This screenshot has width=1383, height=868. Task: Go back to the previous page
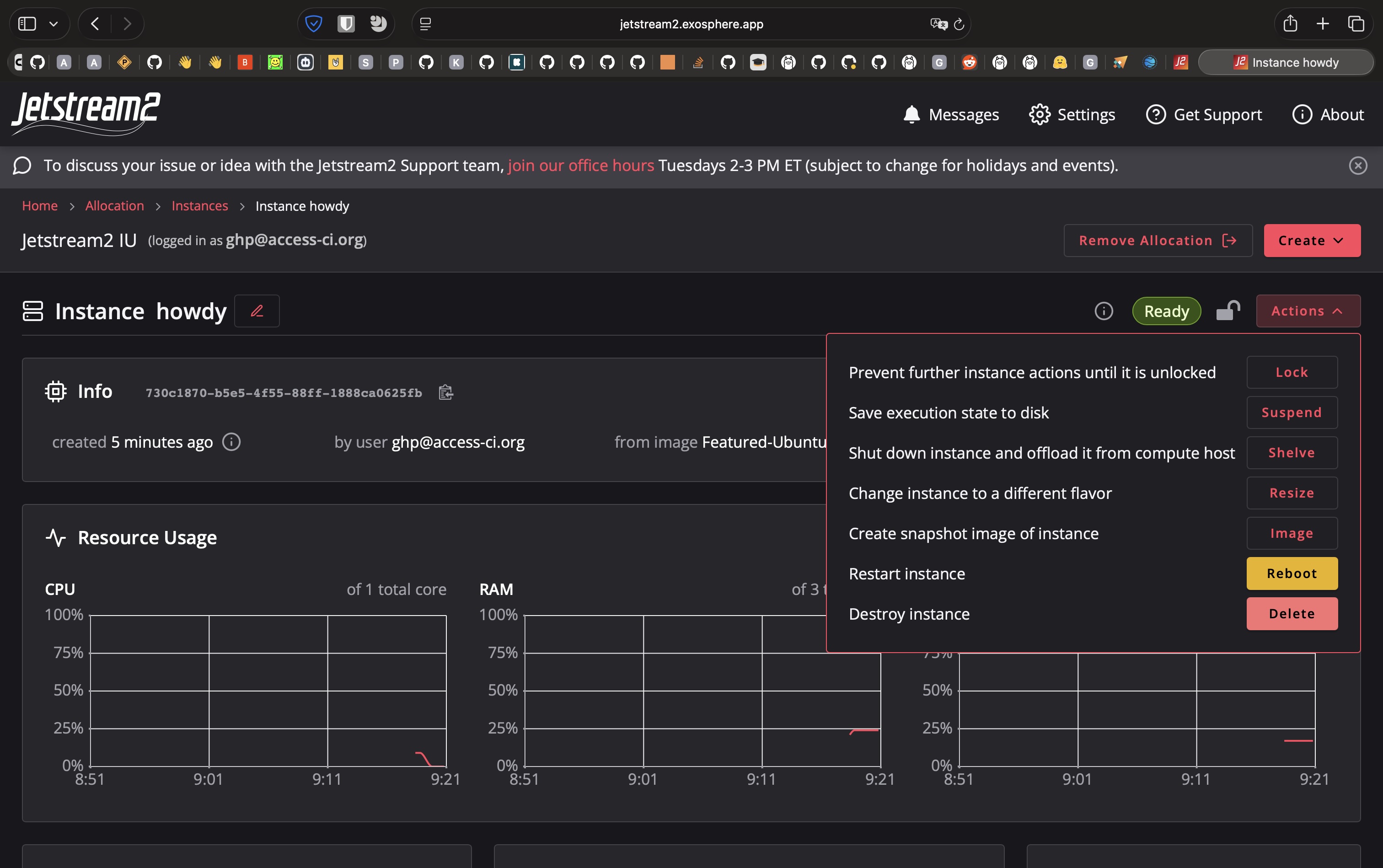(x=95, y=23)
